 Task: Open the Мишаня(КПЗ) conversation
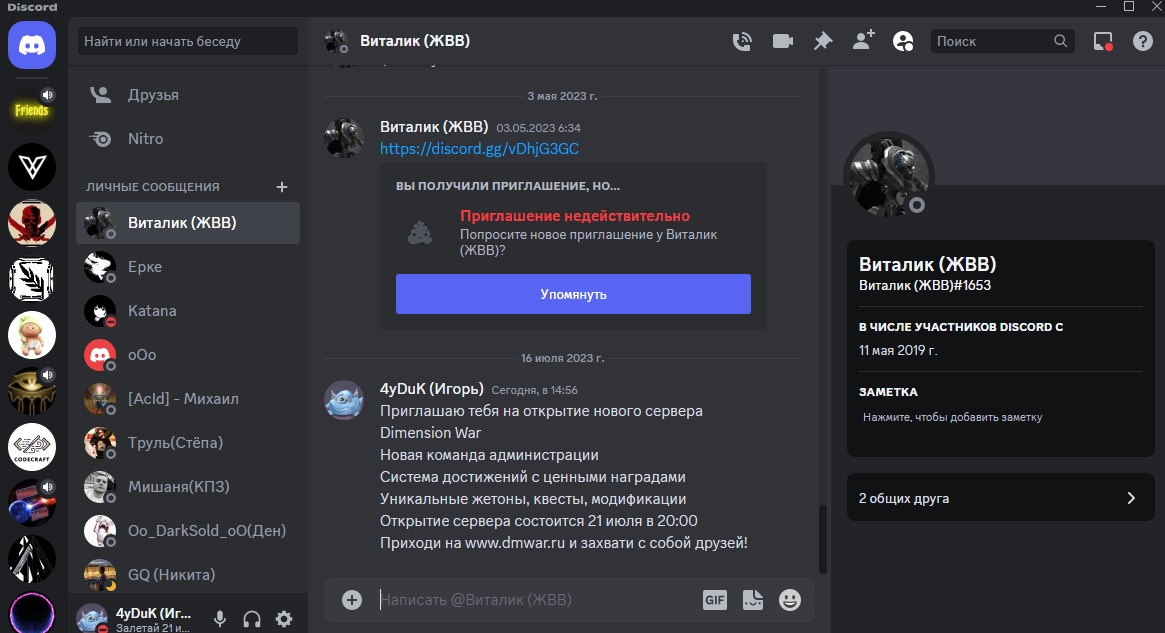pyautogui.click(x=188, y=487)
